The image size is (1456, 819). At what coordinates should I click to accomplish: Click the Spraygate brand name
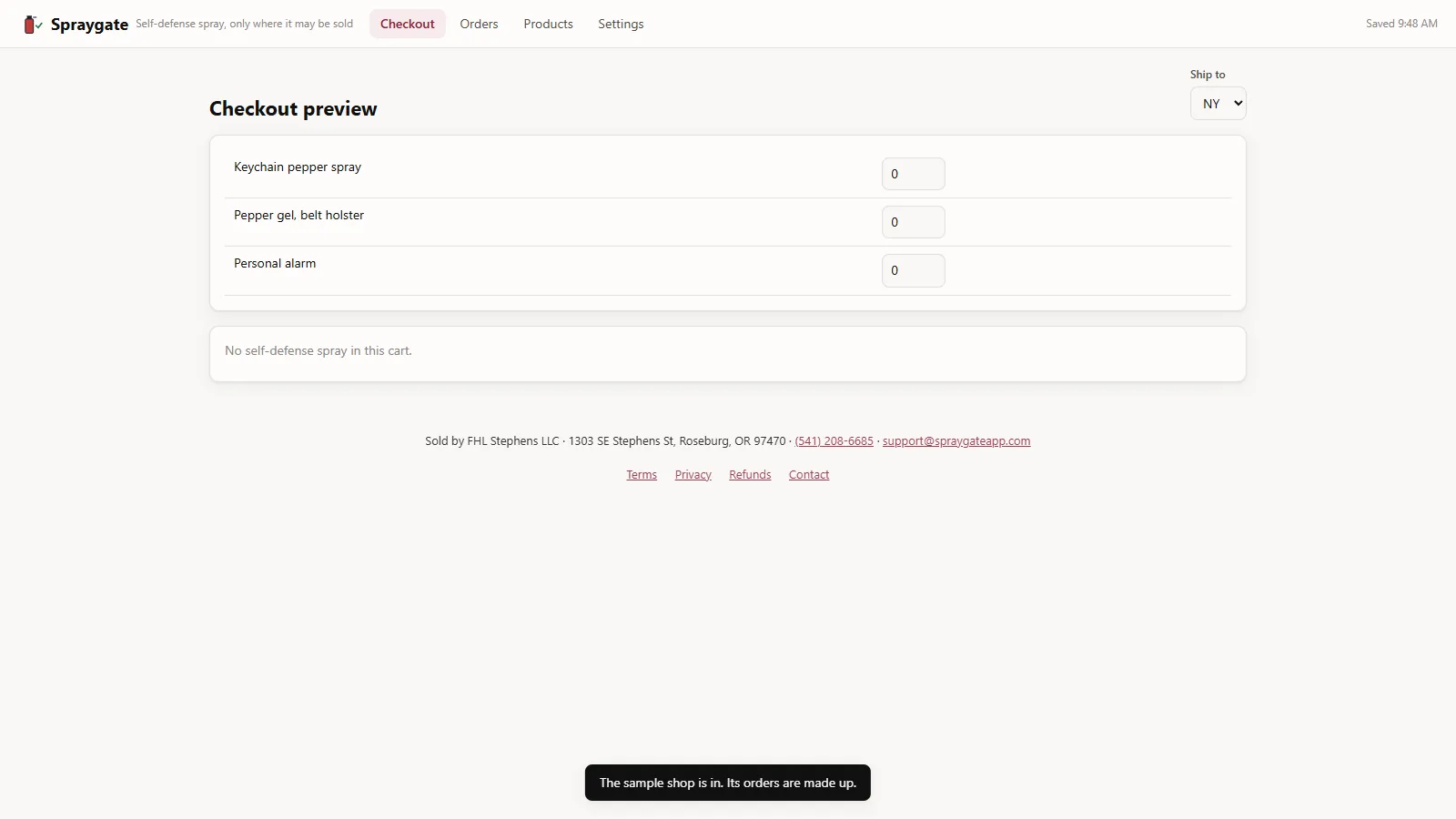[x=89, y=25]
